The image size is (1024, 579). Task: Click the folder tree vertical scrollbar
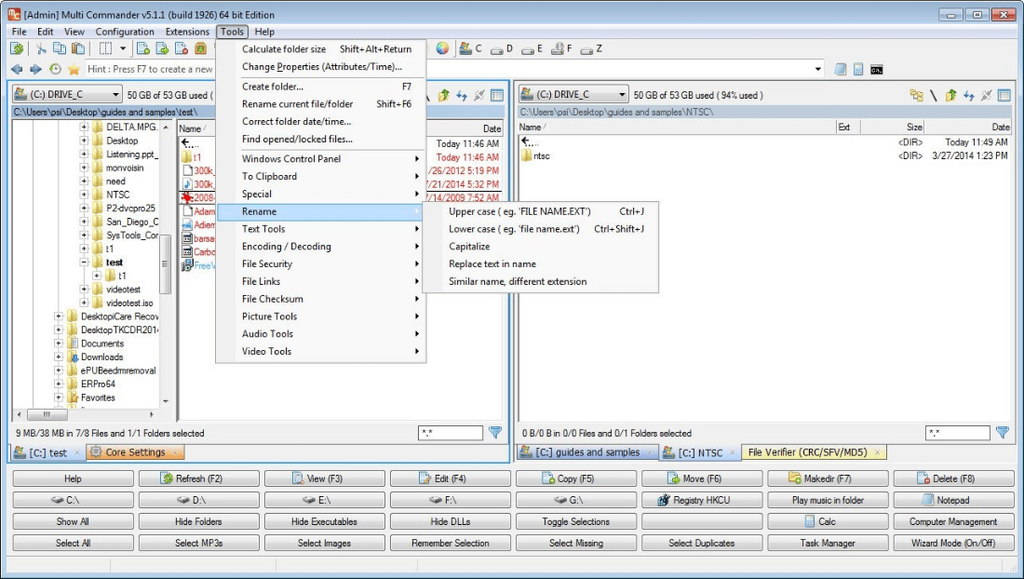tap(165, 264)
